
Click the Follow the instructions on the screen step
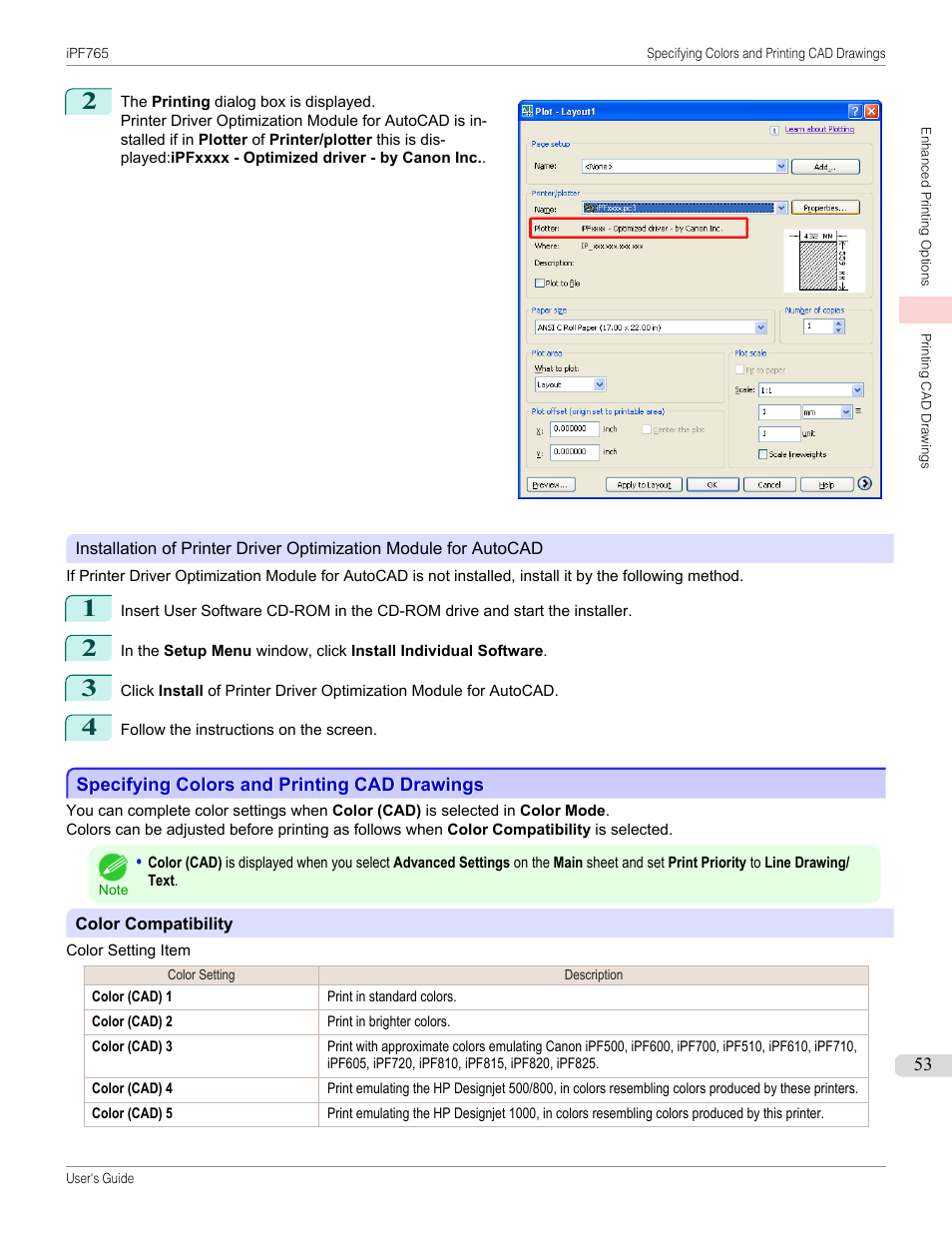pyautogui.click(x=248, y=730)
